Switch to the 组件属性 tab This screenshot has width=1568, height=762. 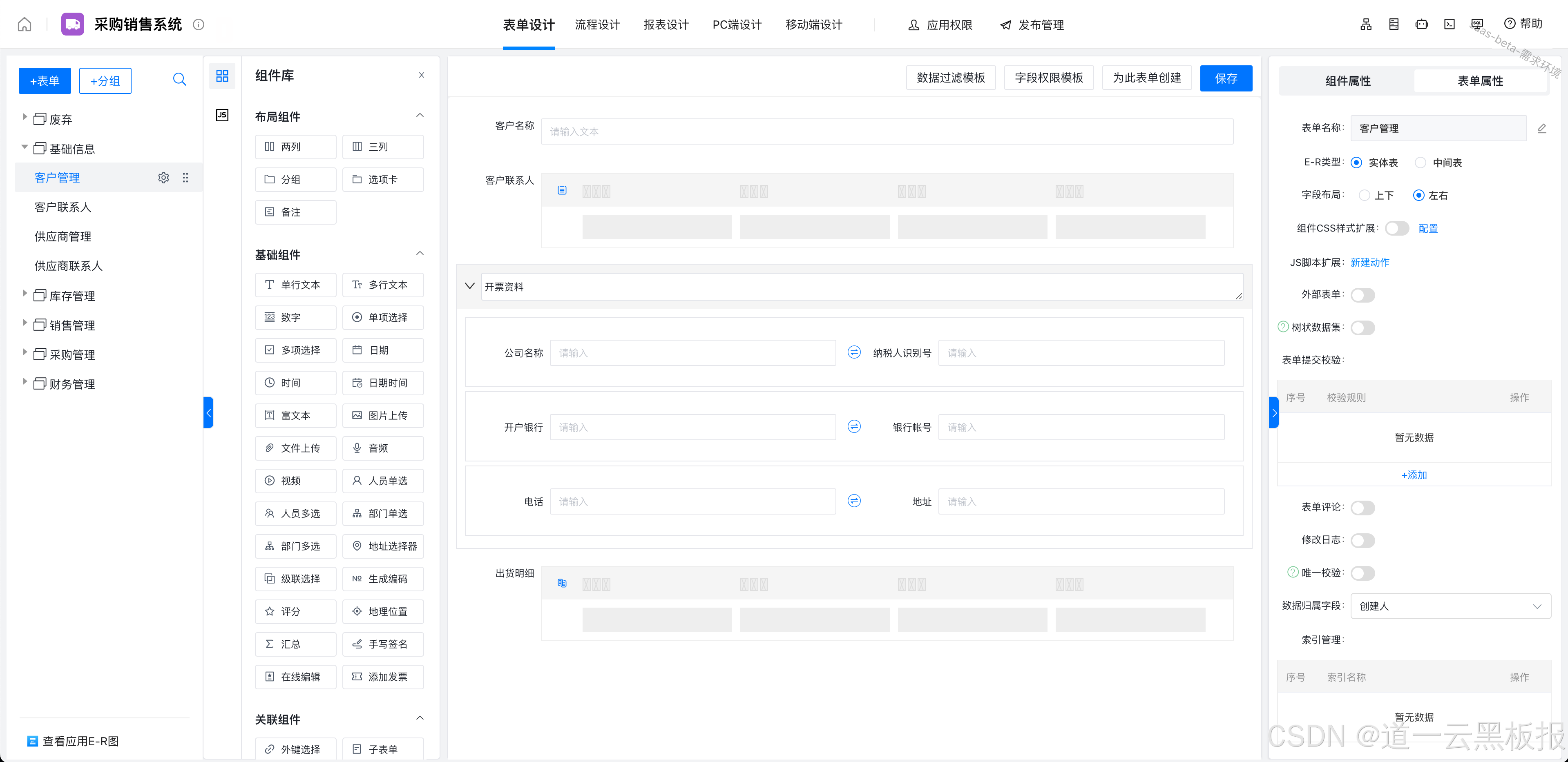pos(1348,81)
